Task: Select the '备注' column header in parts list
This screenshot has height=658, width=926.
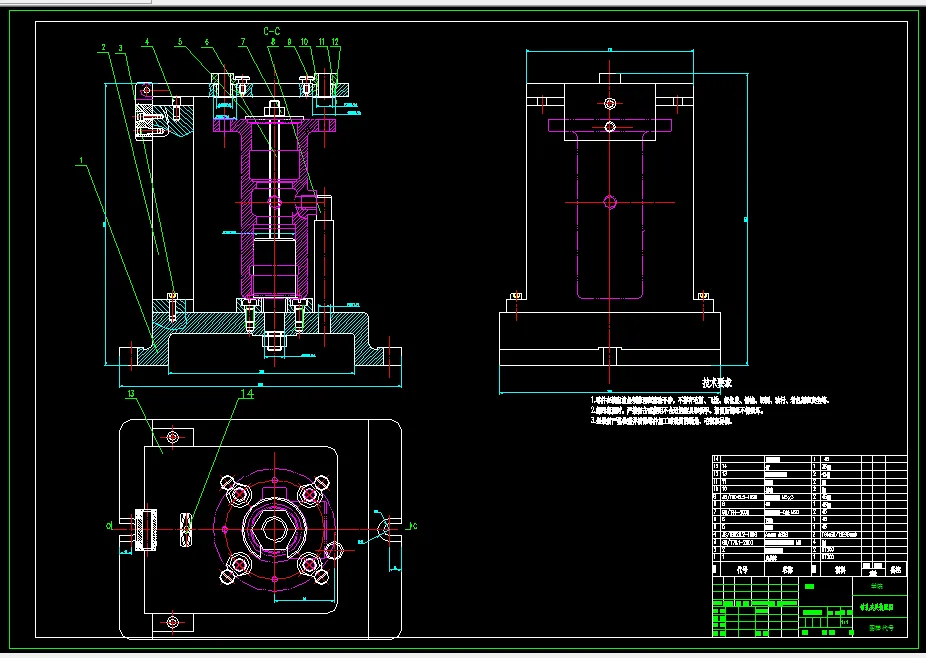Action: [896, 570]
